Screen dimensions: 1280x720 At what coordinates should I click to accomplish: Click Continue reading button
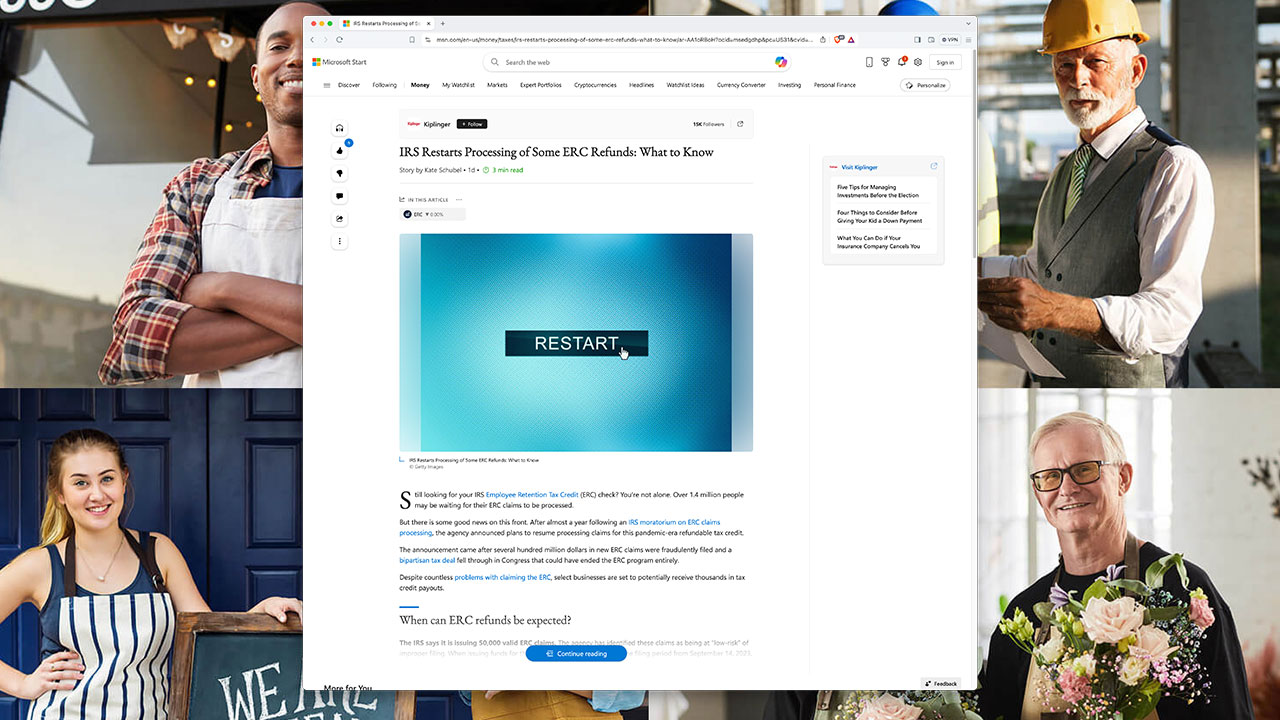pos(576,653)
